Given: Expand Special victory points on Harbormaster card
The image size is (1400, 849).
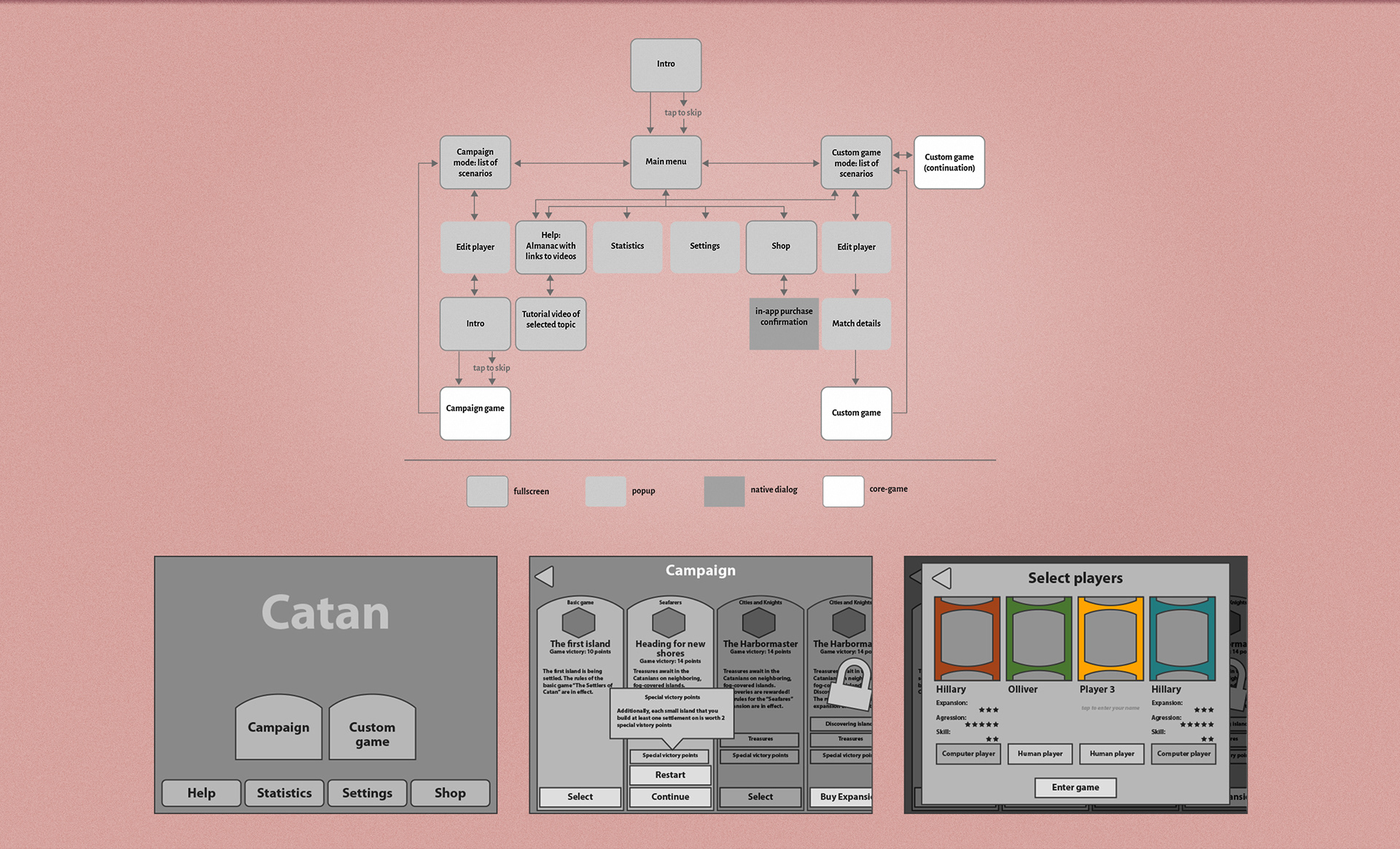Looking at the screenshot, I should 760,756.
